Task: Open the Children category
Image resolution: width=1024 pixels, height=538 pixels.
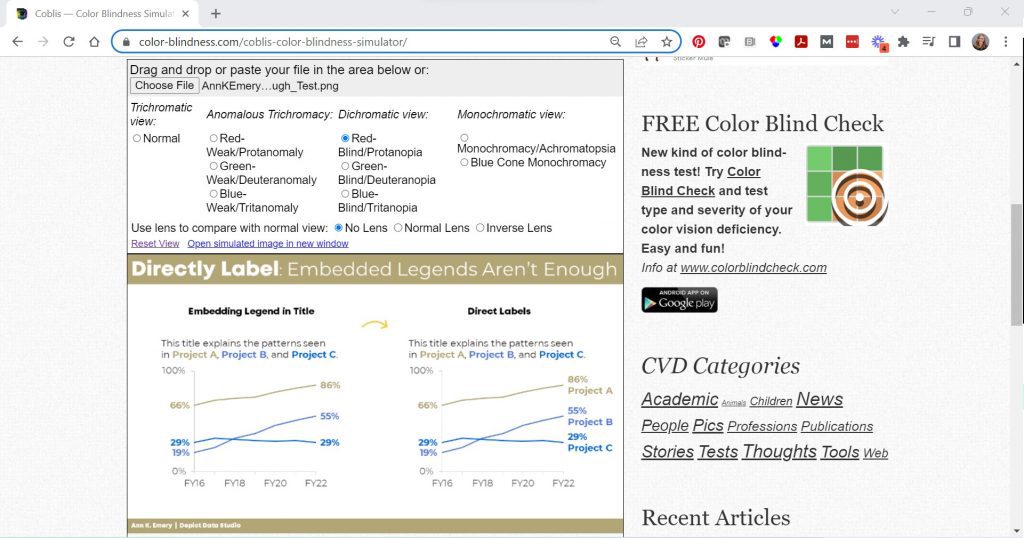Action: (x=771, y=402)
